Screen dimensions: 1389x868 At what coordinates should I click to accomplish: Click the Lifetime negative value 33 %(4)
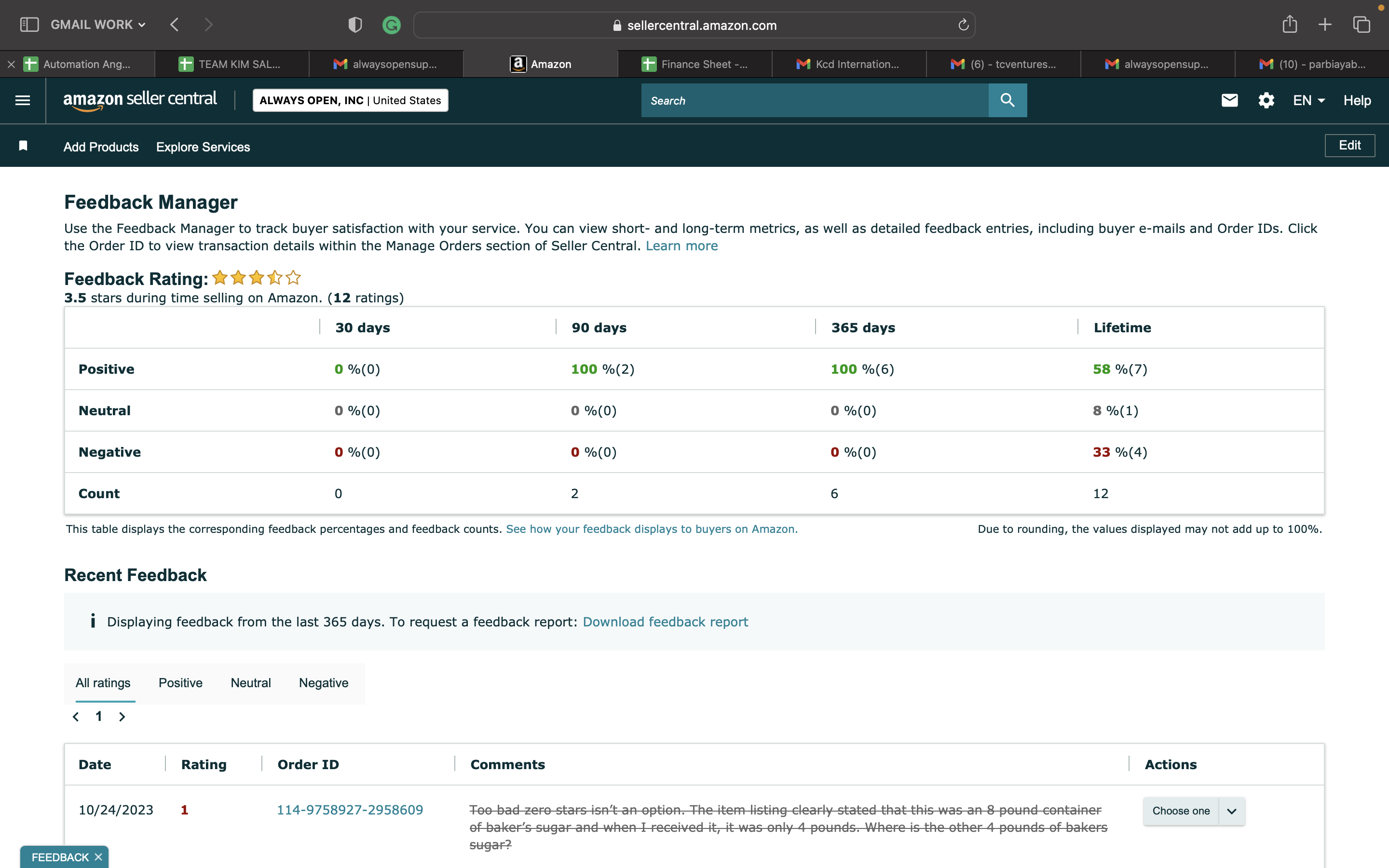[x=1120, y=452]
